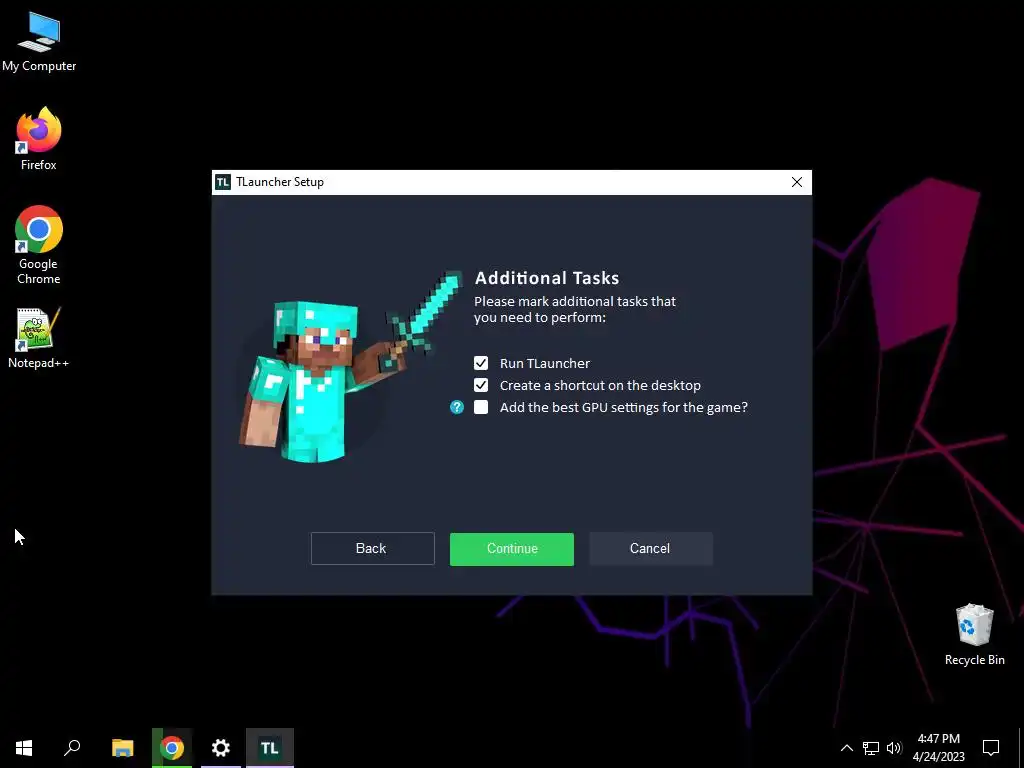The width and height of the screenshot is (1024, 768).
Task: Select the Firefox desktop shortcut
Action: pyautogui.click(x=39, y=139)
